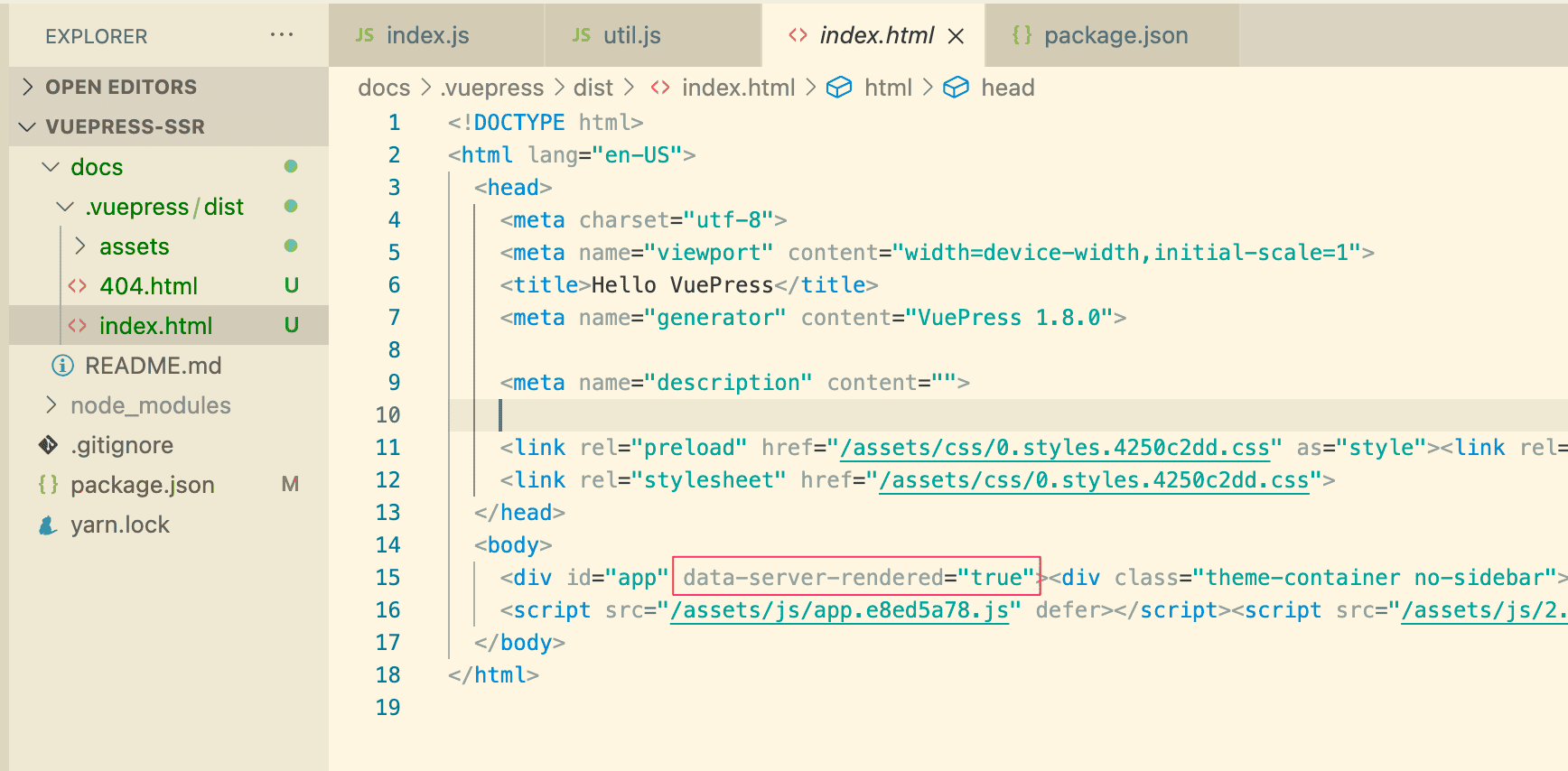Open 404.html in the explorer
This screenshot has height=771, width=1568.
pos(148,286)
